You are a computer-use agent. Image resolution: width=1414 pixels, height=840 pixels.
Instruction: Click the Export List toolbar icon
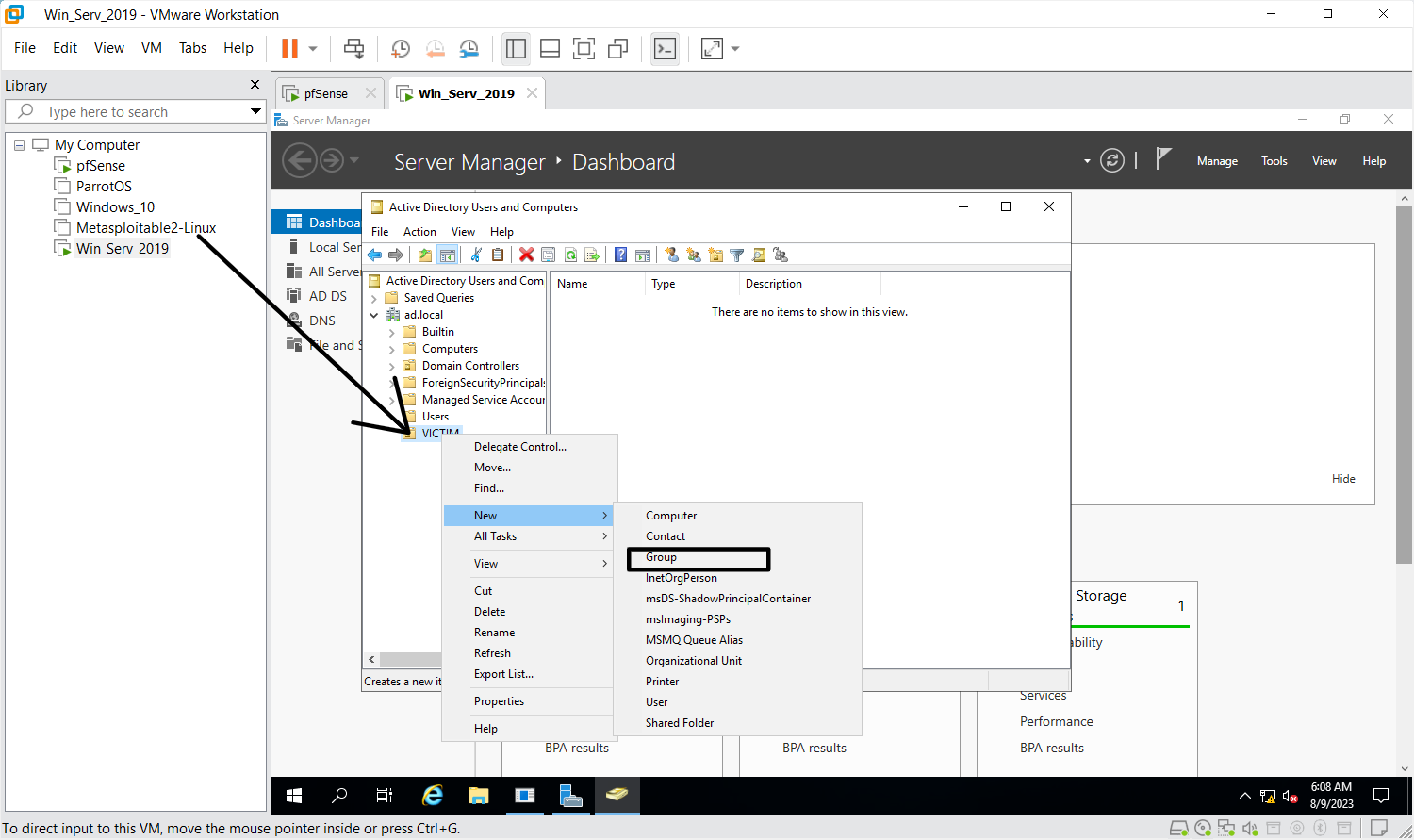(592, 255)
